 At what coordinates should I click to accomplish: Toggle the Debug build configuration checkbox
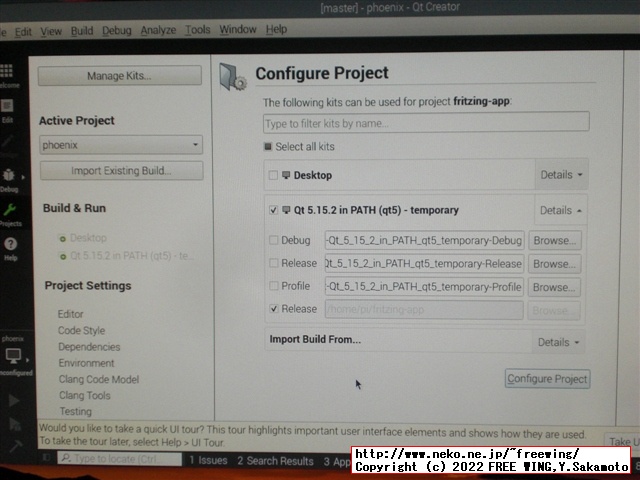click(x=274, y=240)
